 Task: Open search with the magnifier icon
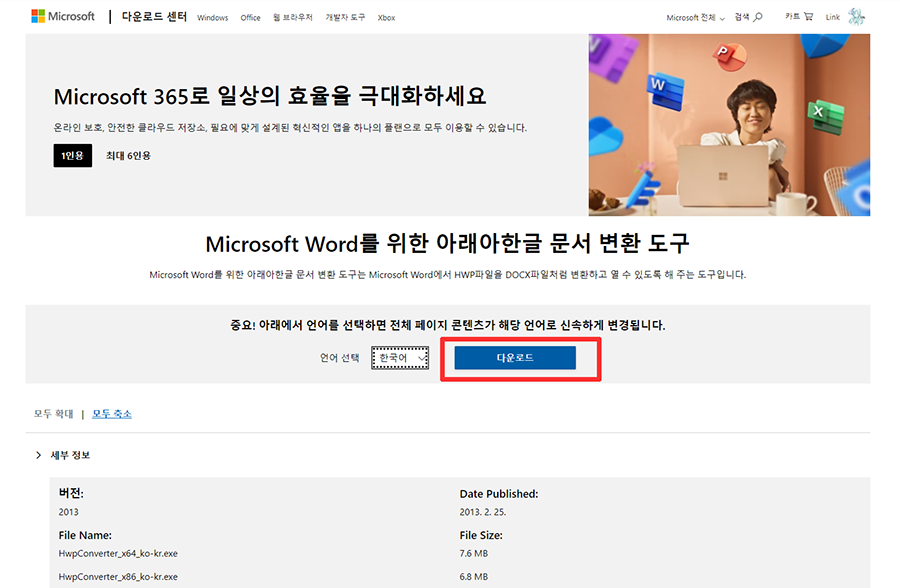[757, 17]
